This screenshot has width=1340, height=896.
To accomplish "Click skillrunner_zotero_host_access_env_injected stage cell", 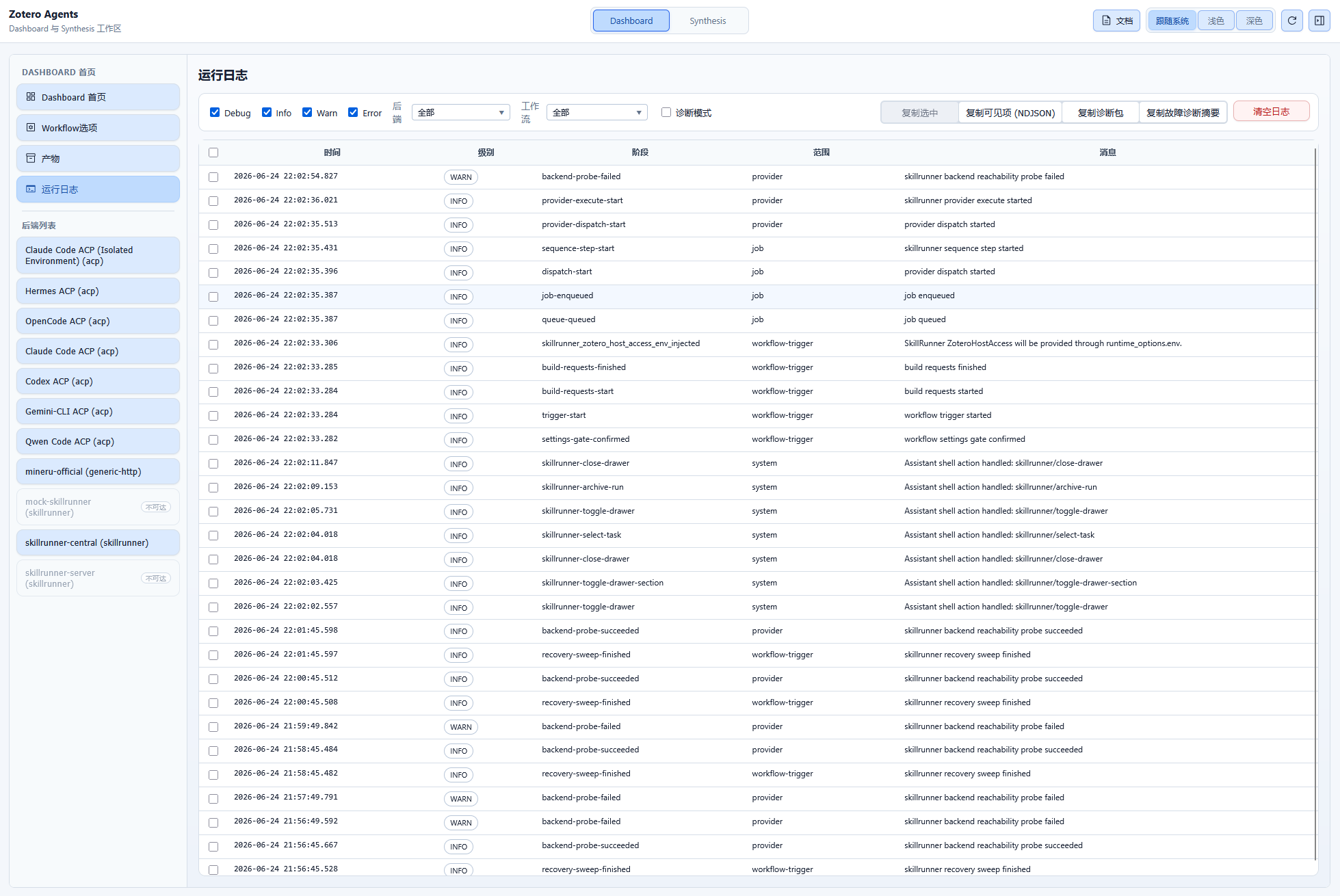I will pos(620,343).
